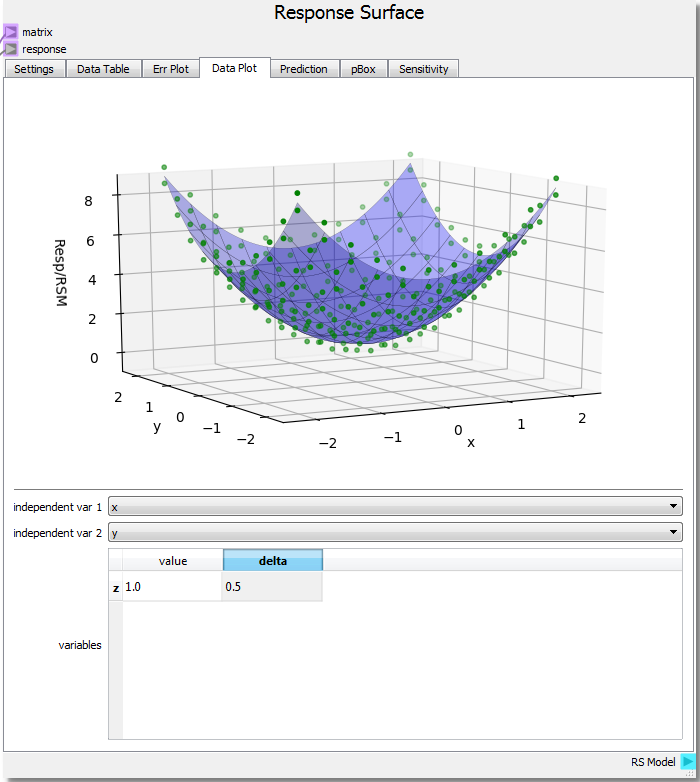Select the z row header
The height and width of the screenshot is (782, 700).
click(115, 588)
